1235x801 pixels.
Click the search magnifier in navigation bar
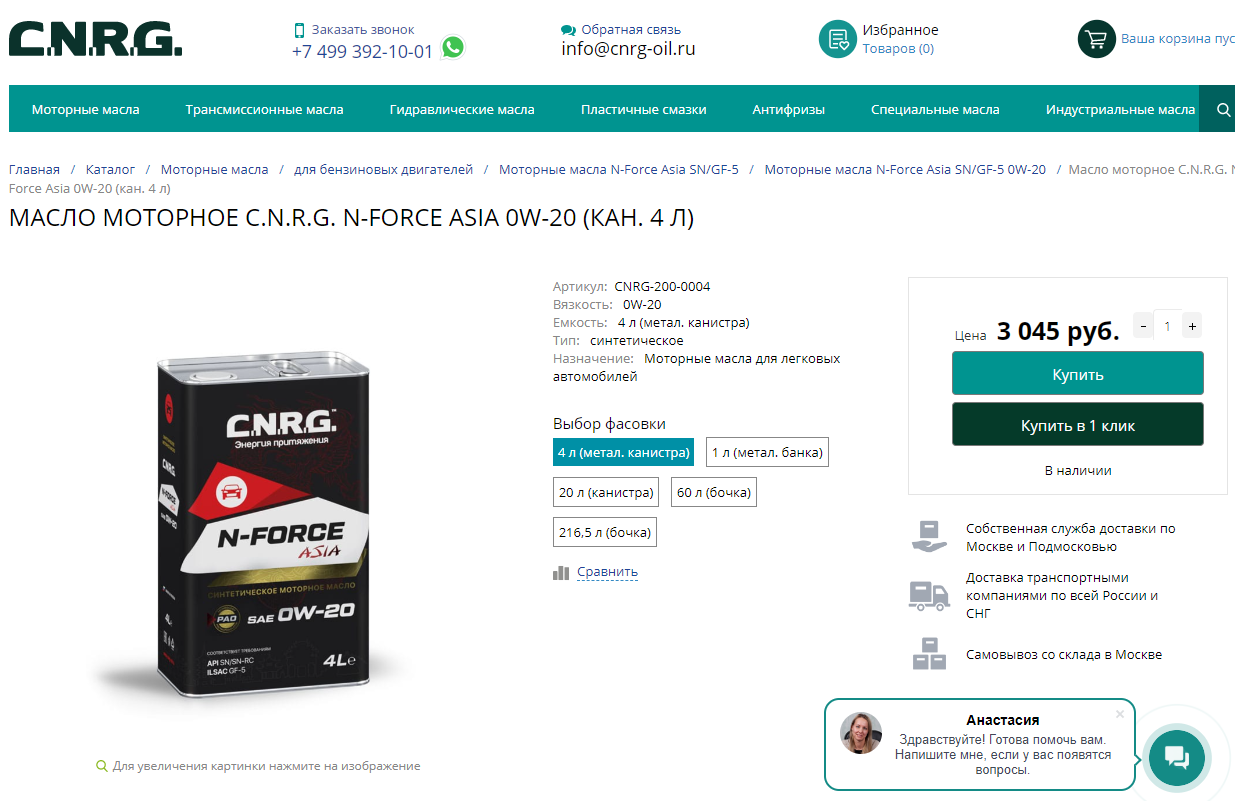click(x=1223, y=109)
